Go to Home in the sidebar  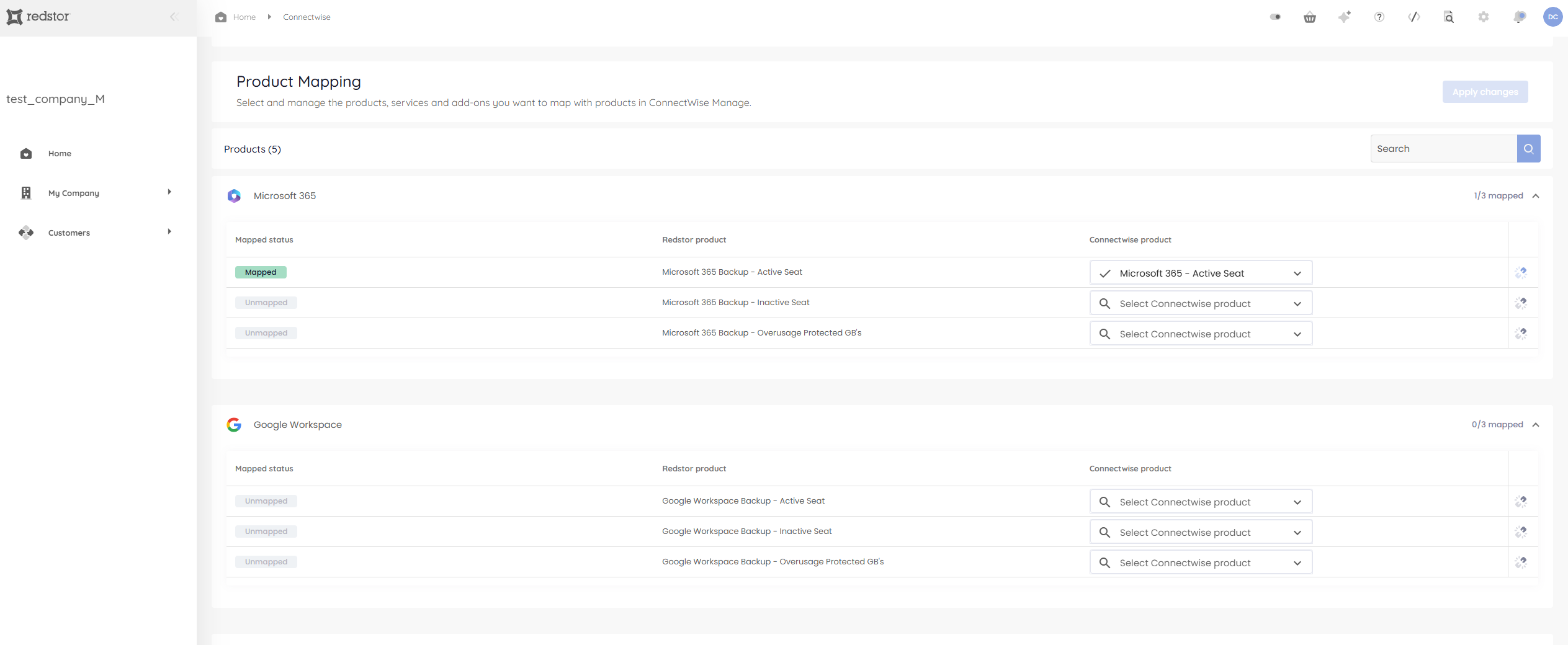(x=60, y=154)
